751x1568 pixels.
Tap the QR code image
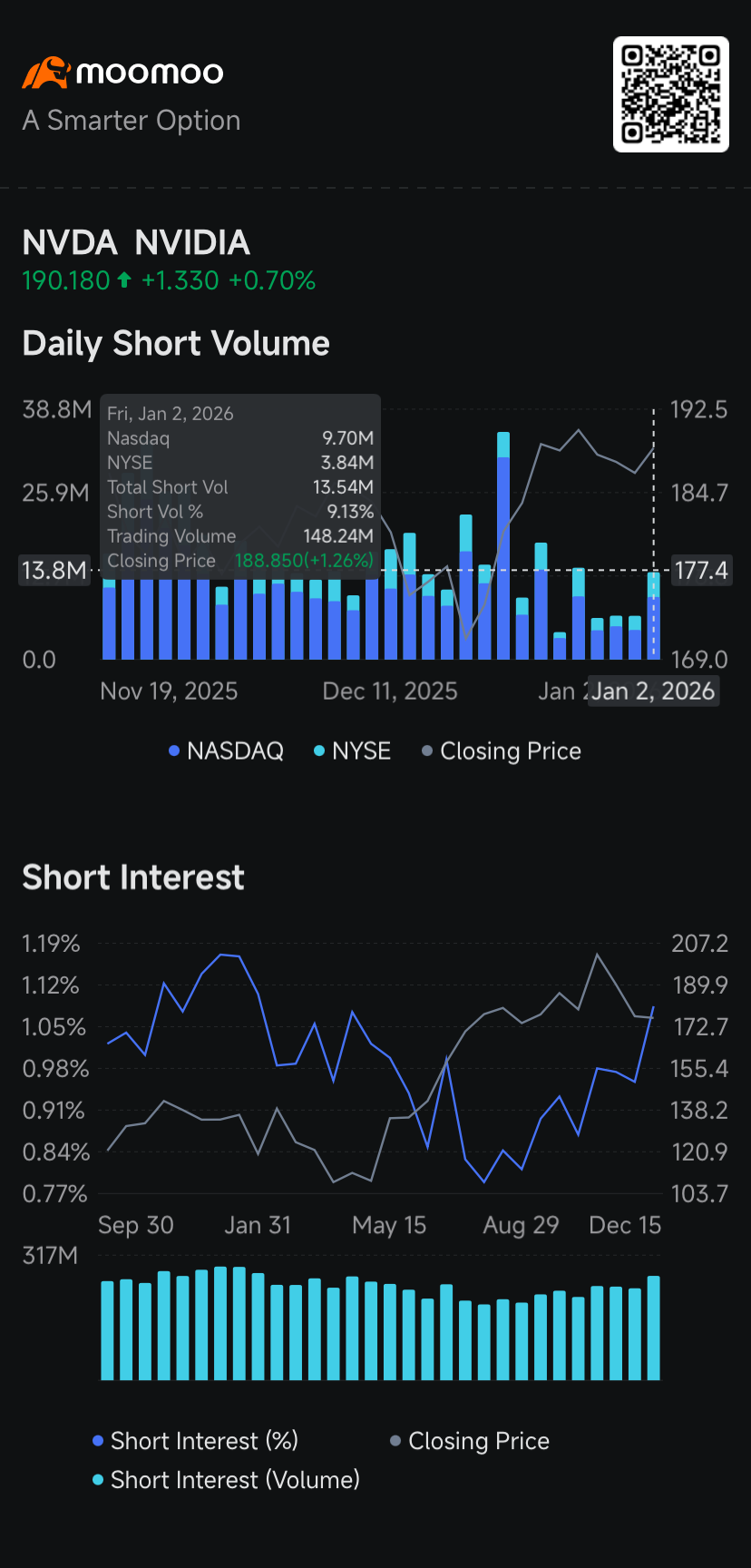coord(670,94)
